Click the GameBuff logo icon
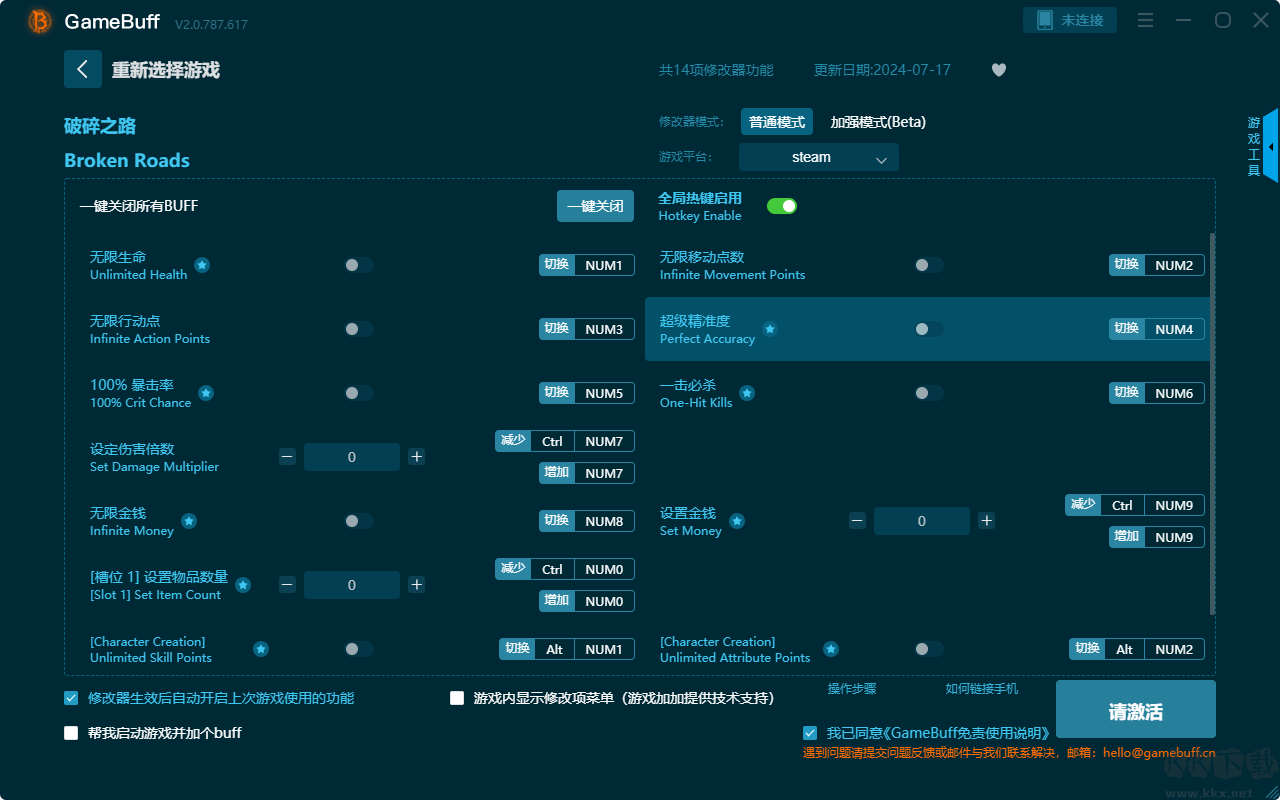Screen dimensions: 1280x800 40,21
